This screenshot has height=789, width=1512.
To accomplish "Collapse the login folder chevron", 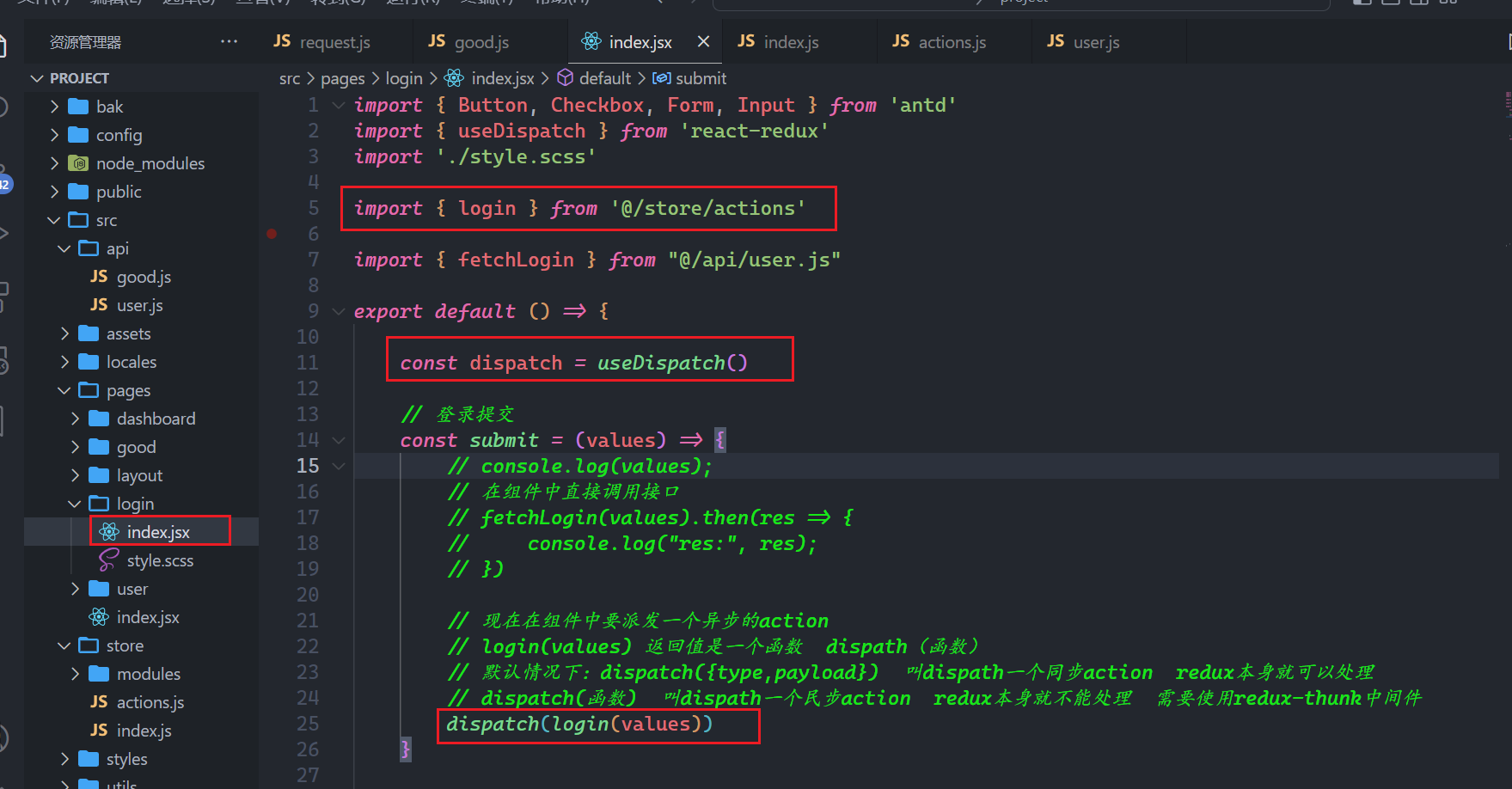I will click(75, 504).
